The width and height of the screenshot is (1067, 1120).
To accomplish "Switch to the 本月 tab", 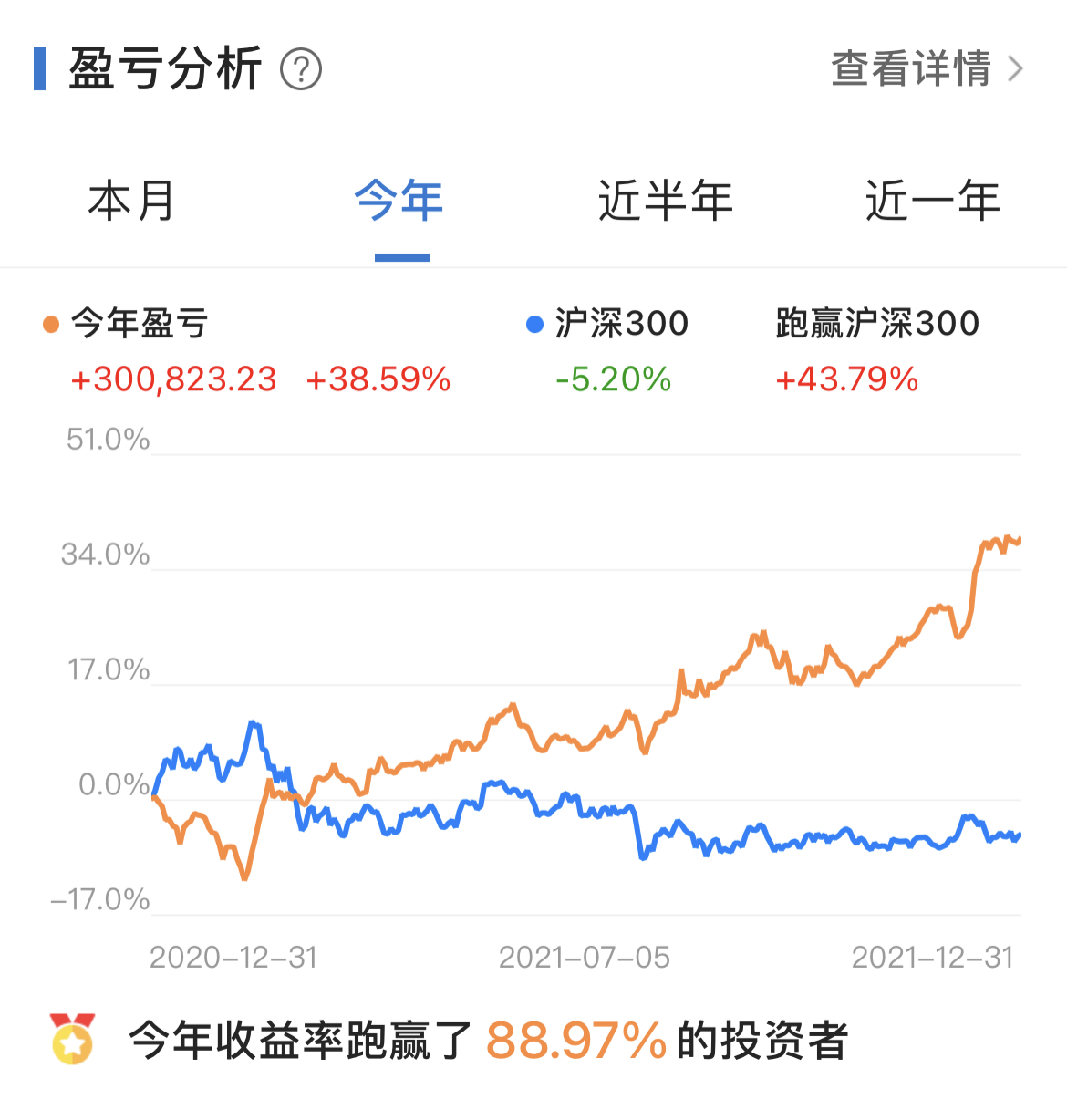I will pyautogui.click(x=131, y=201).
